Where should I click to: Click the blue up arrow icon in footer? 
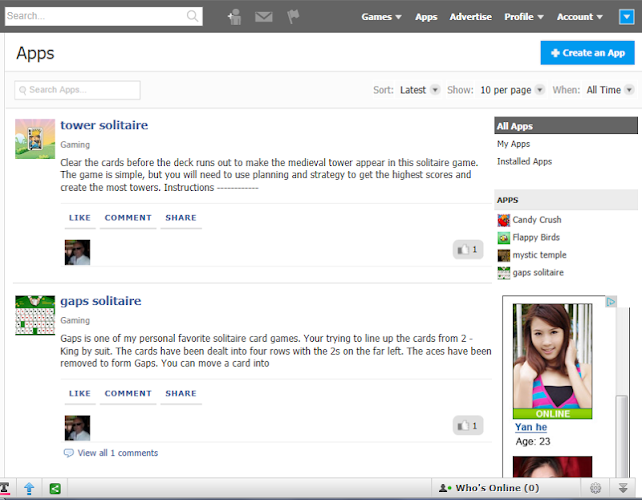coord(29,488)
